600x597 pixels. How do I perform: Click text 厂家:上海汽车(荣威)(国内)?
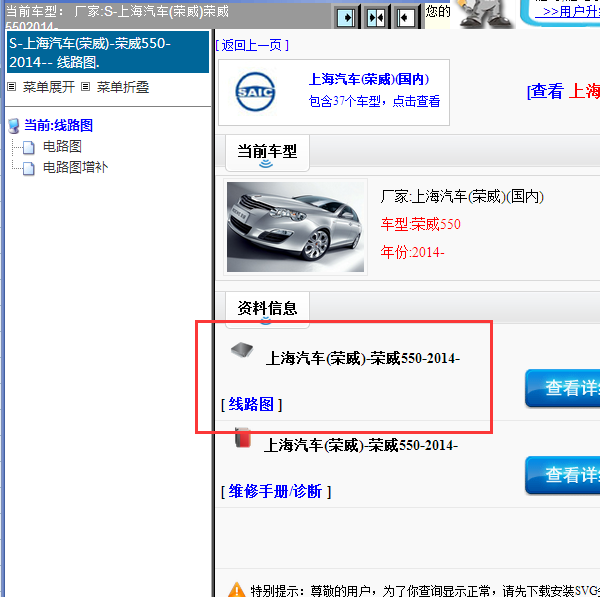pos(462,197)
